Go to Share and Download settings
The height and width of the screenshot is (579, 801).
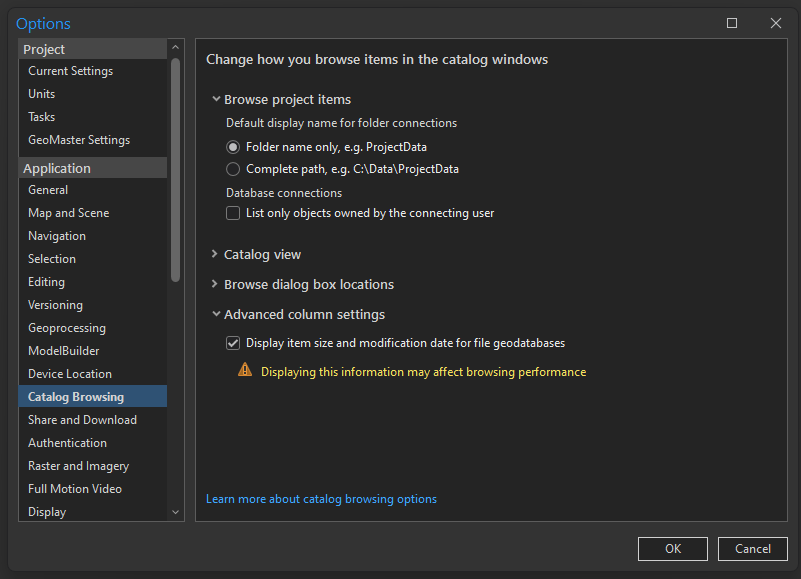82,420
